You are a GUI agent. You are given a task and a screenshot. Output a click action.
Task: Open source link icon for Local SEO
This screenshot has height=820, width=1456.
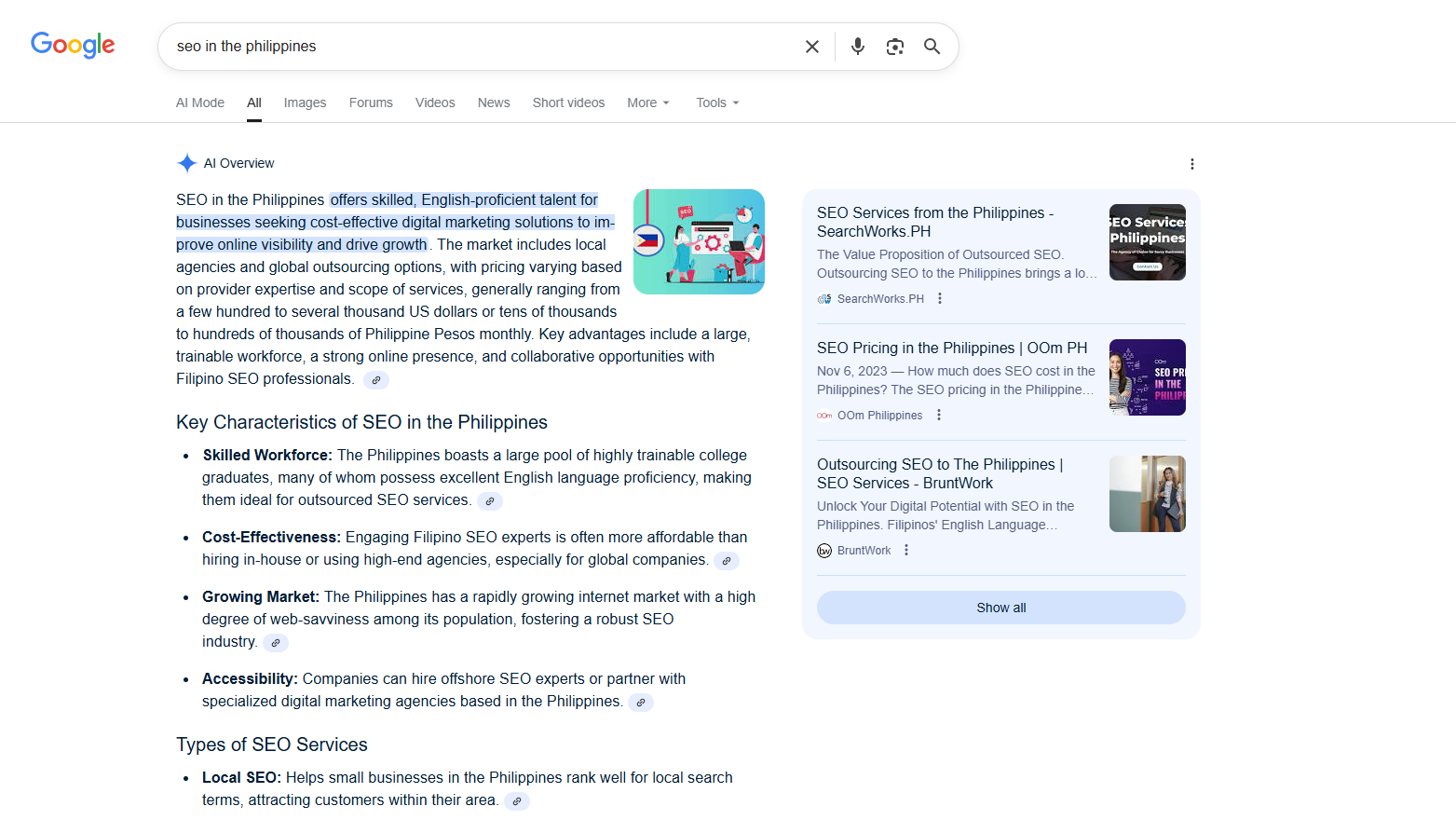[x=517, y=801]
